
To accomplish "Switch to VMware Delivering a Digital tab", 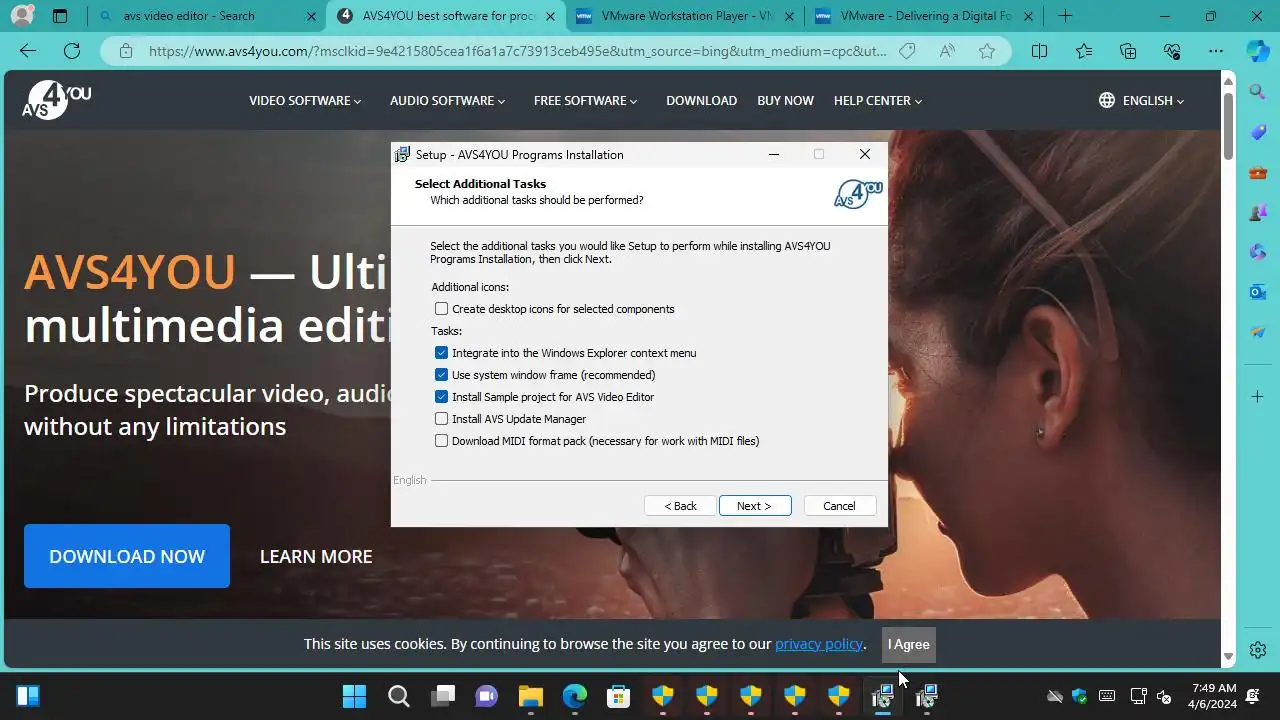I will point(922,16).
